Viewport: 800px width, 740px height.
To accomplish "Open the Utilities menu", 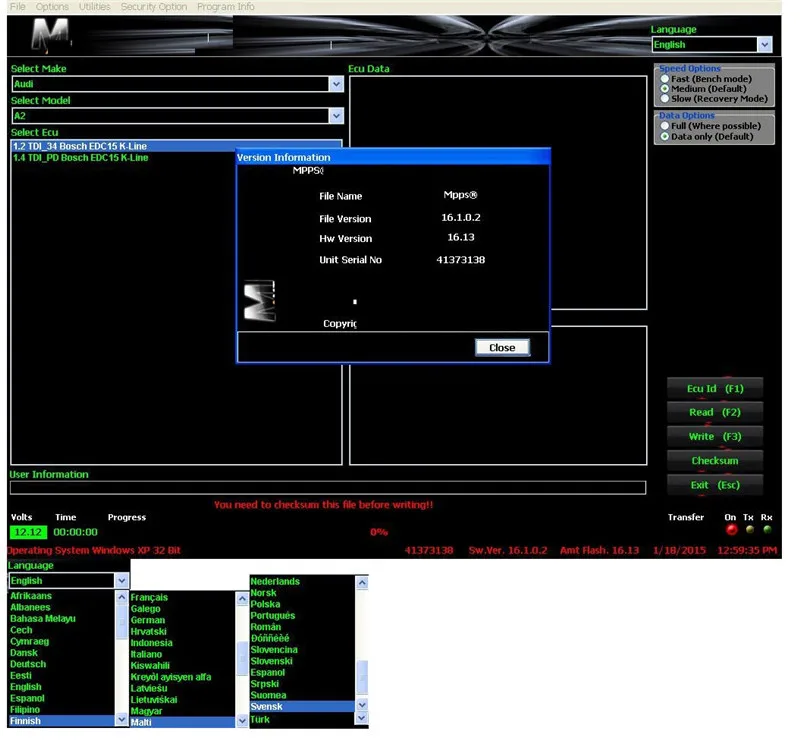I will pyautogui.click(x=94, y=7).
